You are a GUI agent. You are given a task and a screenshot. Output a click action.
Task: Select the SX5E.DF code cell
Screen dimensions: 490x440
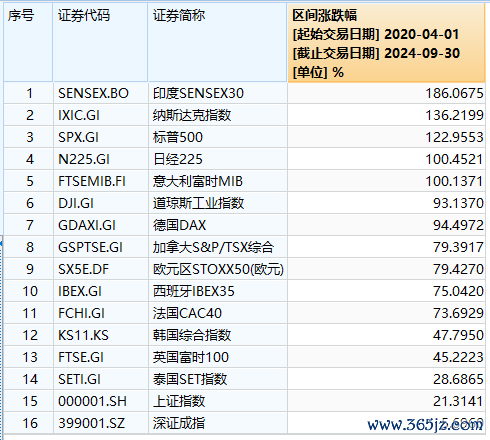pos(100,269)
